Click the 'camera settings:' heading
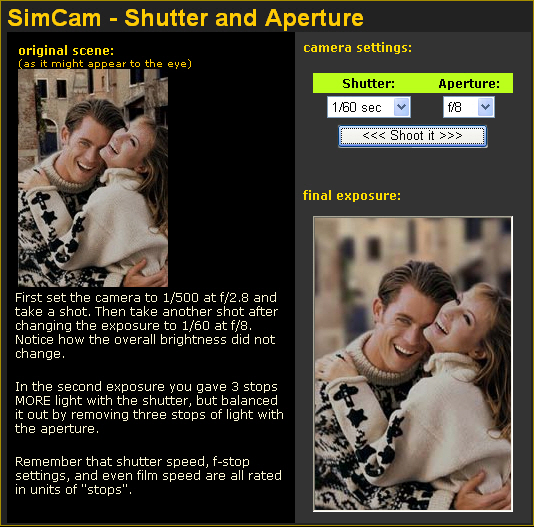 coord(357,48)
